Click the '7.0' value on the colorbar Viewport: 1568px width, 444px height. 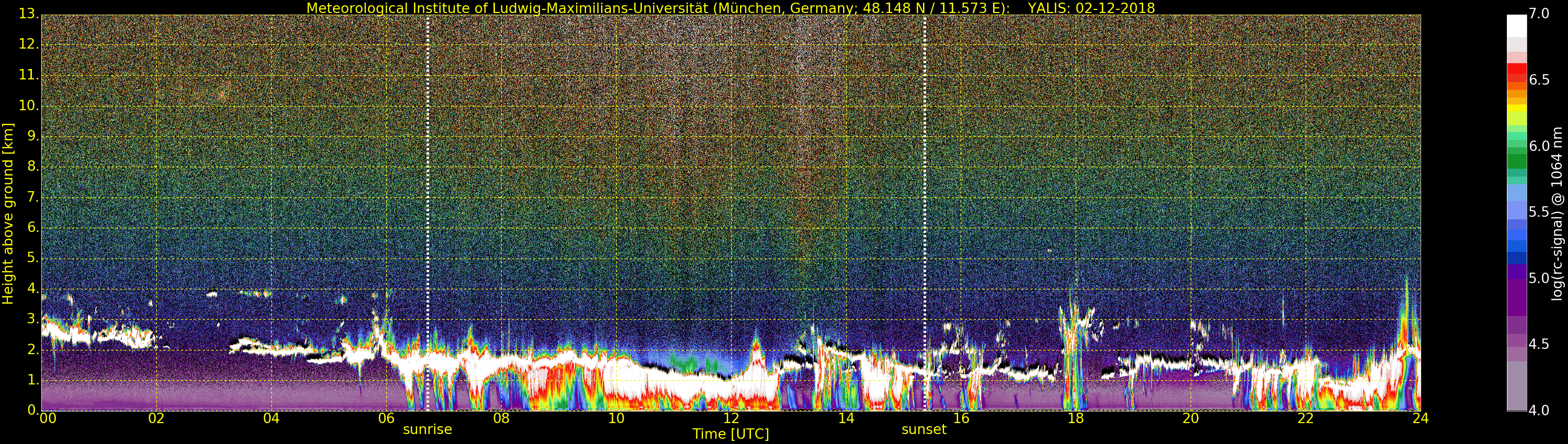point(1539,14)
